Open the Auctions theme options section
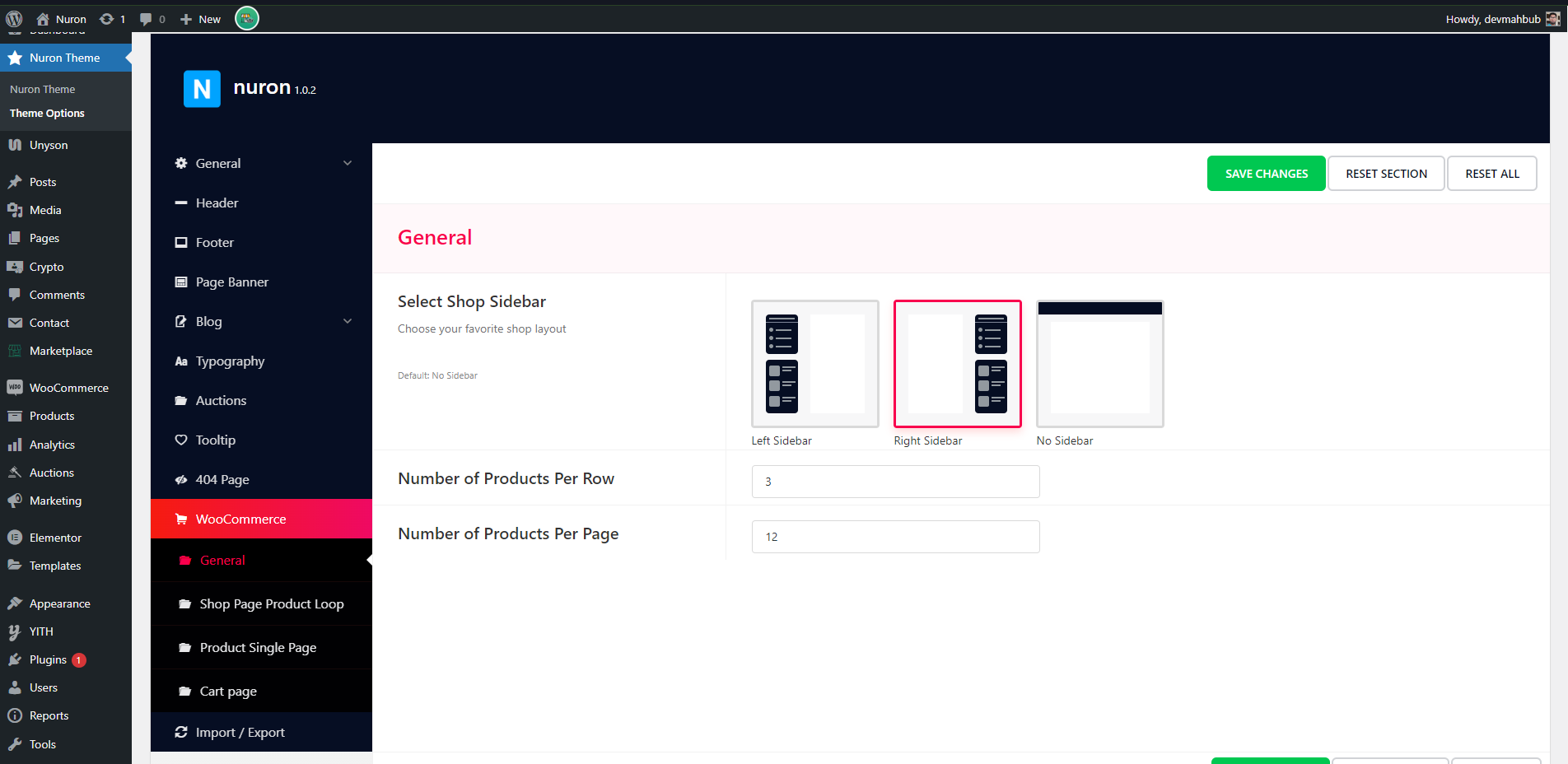 tap(261, 400)
